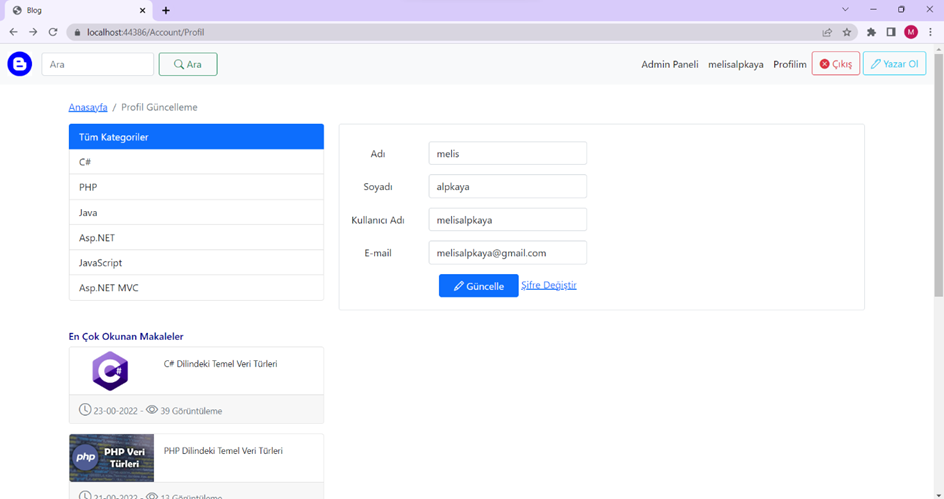The height and width of the screenshot is (499, 944).
Task: Click the En Çok Okunan Makaleler heading
Action: click(x=126, y=336)
